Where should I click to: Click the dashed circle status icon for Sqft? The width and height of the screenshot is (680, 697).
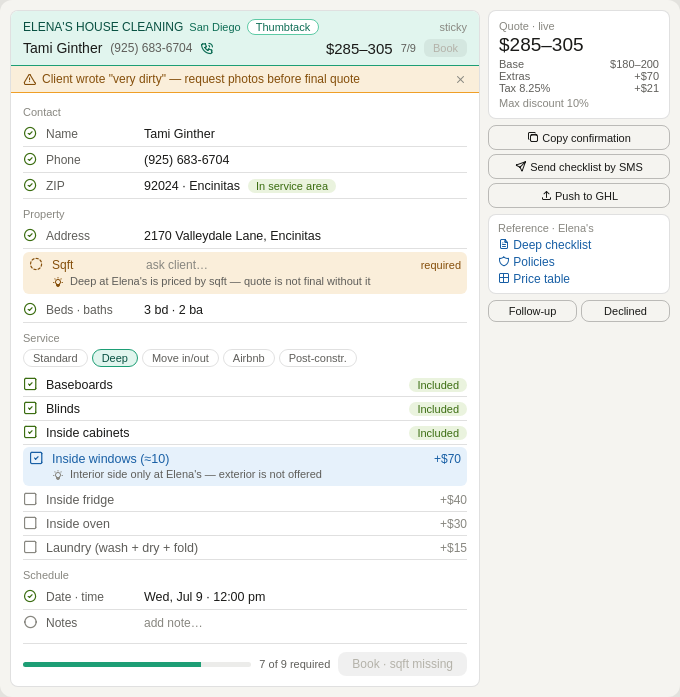(x=36, y=264)
